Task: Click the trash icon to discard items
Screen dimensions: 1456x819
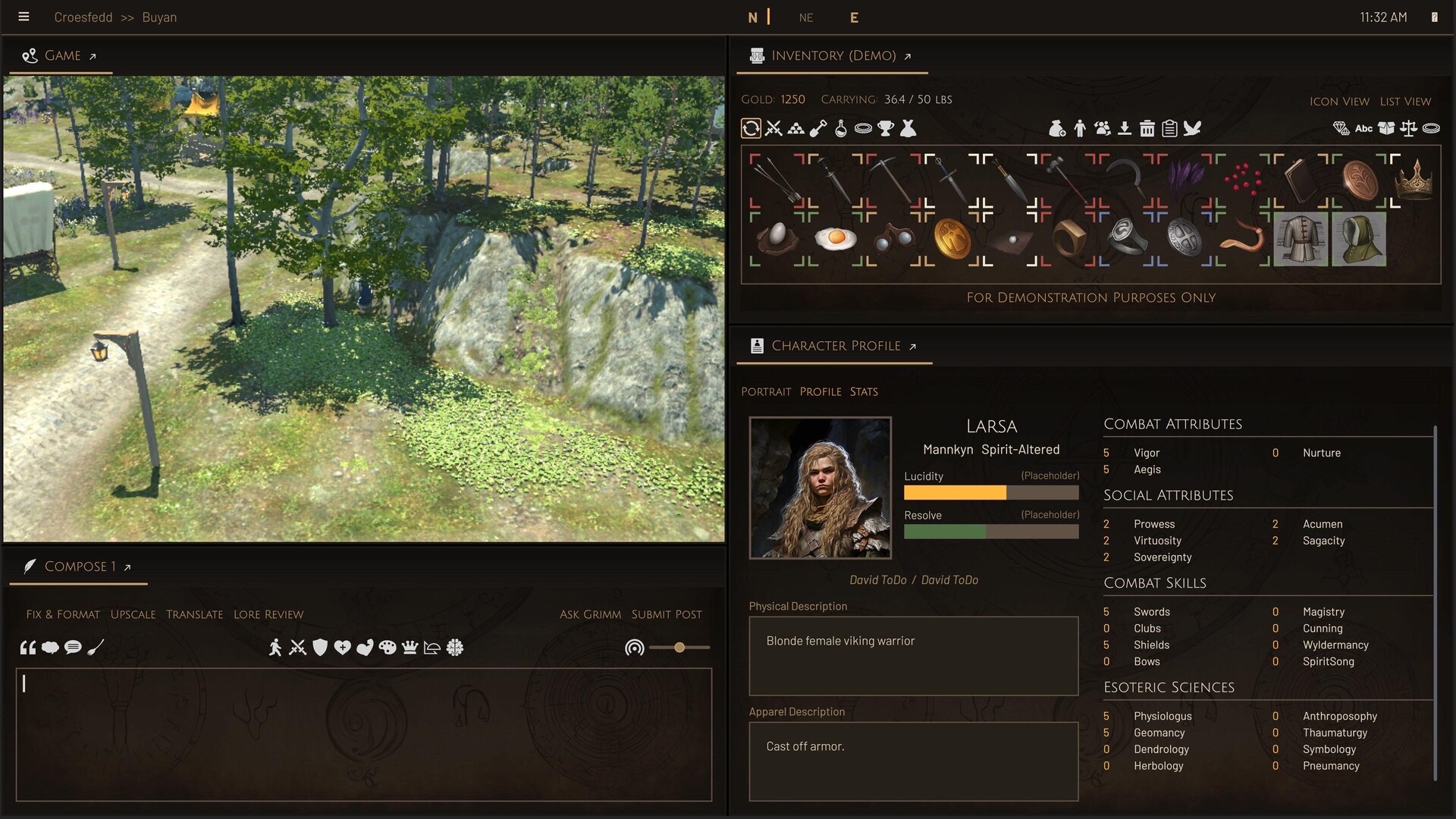Action: tap(1147, 128)
